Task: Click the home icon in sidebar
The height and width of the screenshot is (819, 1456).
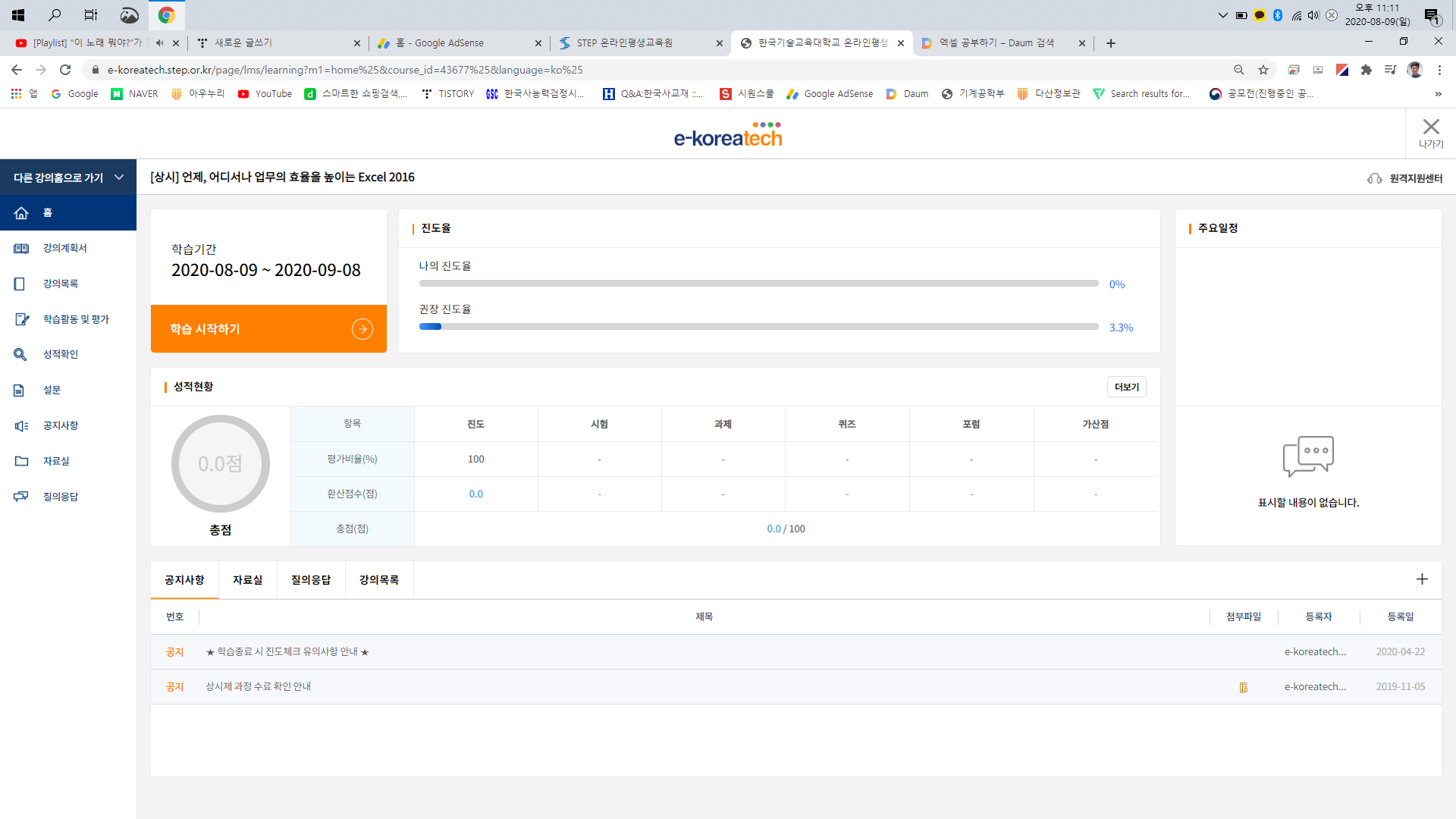Action: coord(21,213)
